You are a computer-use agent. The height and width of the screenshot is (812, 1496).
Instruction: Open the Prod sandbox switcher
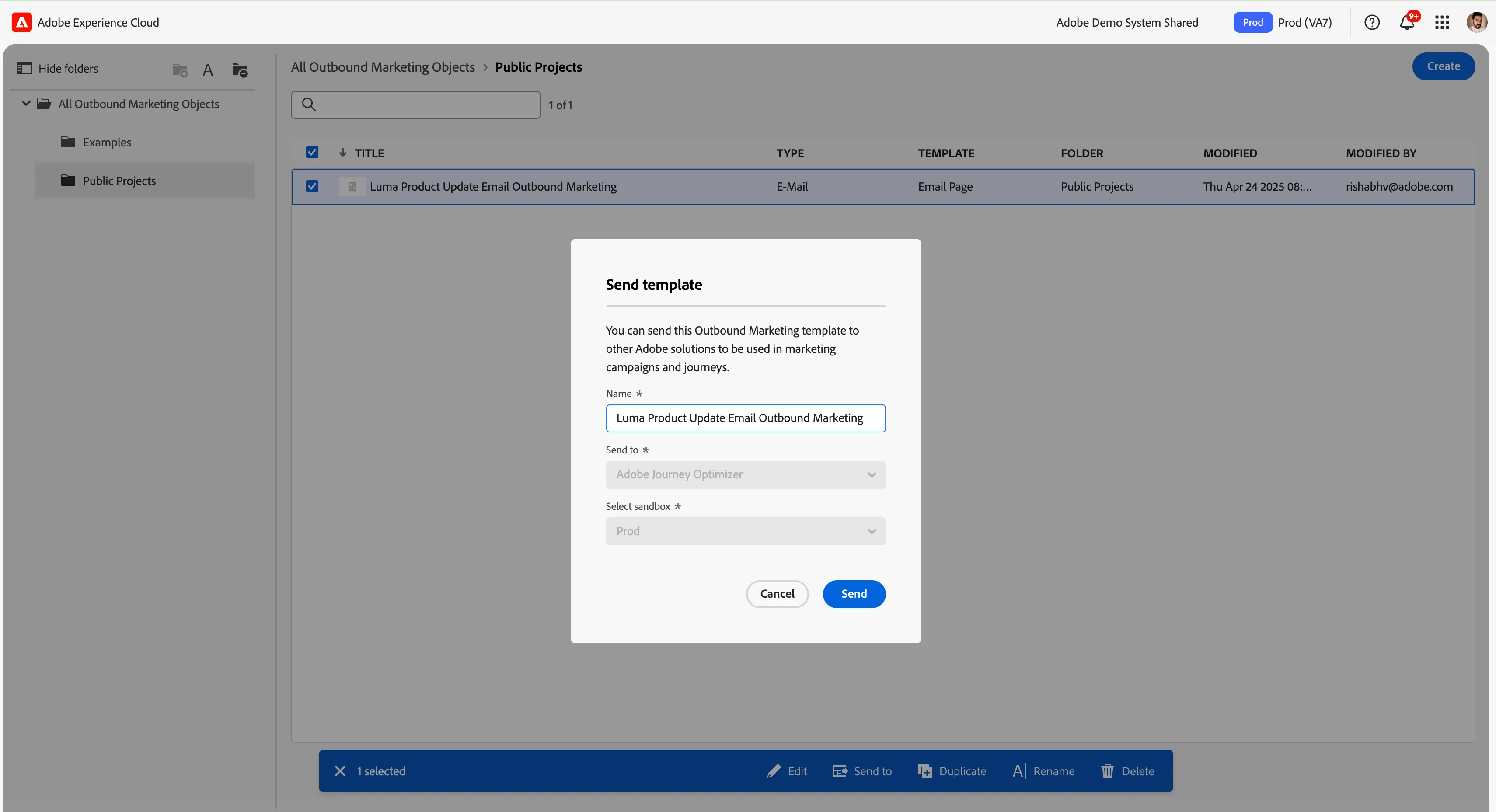coord(1283,22)
